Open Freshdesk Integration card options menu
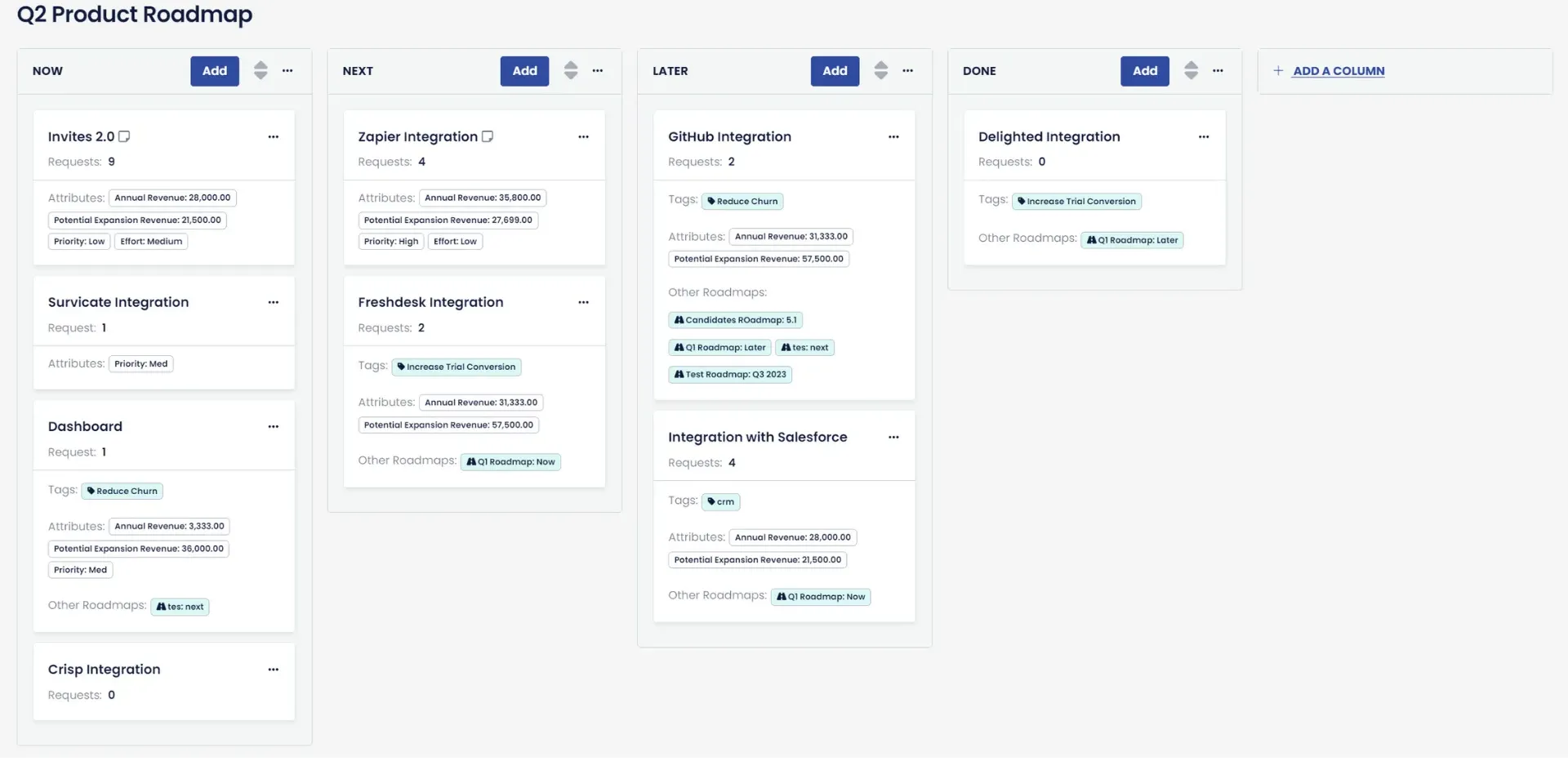The width and height of the screenshot is (1568, 761). click(x=583, y=303)
